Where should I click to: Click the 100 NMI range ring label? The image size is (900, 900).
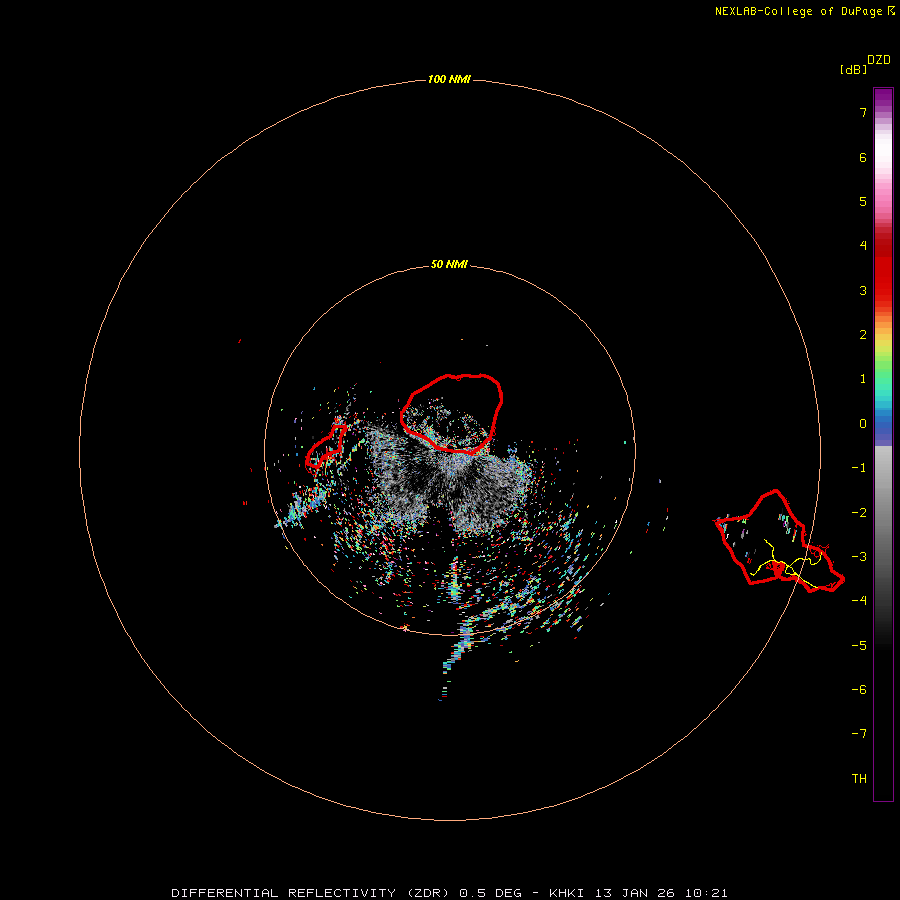point(449,79)
